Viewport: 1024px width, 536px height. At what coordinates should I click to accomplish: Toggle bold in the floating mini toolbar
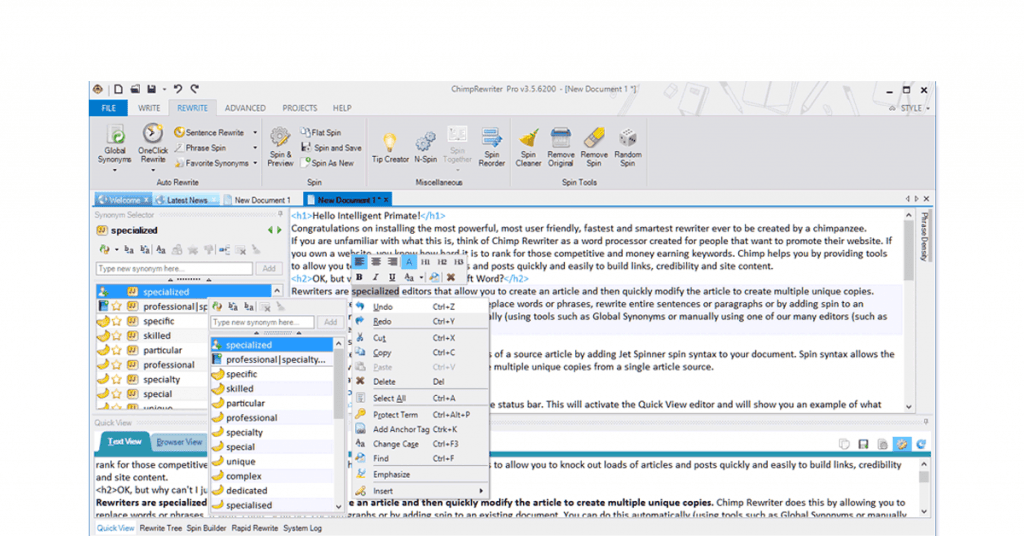coord(359,277)
